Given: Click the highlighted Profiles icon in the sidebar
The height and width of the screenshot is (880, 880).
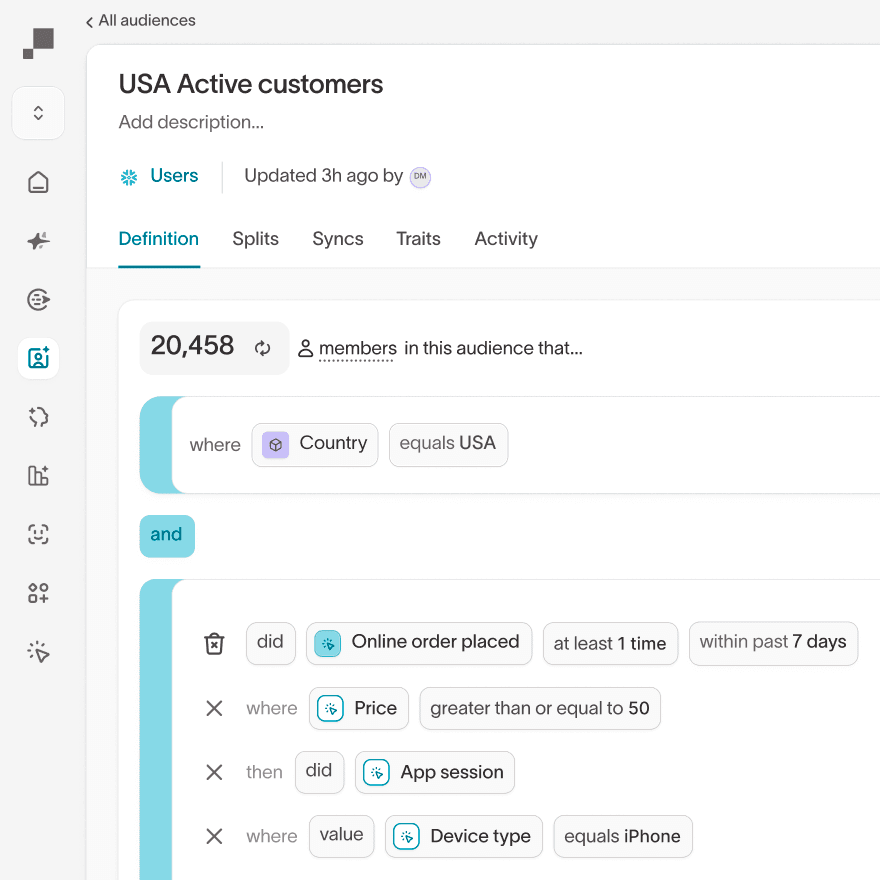Looking at the screenshot, I should (x=38, y=358).
